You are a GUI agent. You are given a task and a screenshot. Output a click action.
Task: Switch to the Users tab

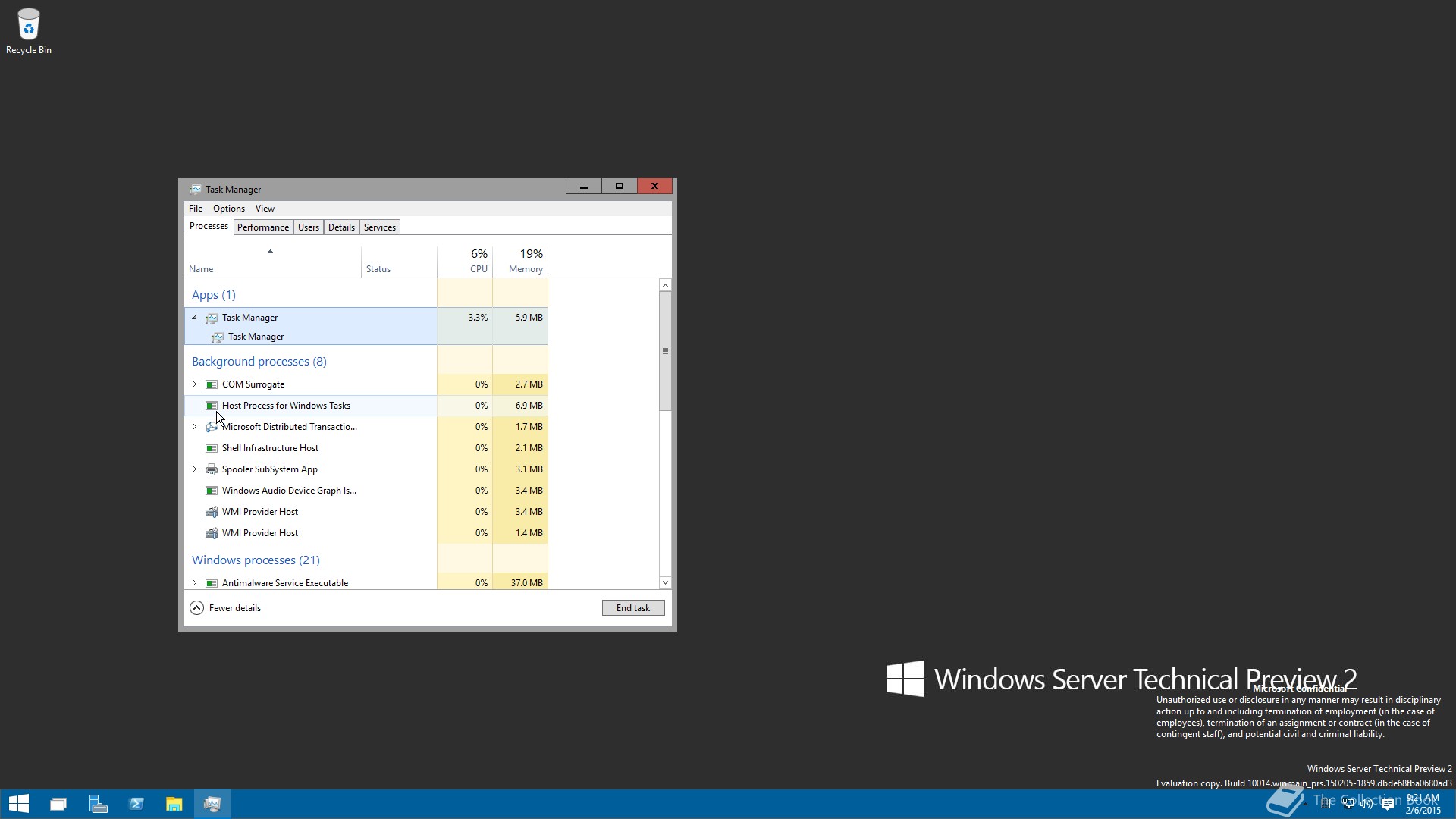pyautogui.click(x=309, y=227)
